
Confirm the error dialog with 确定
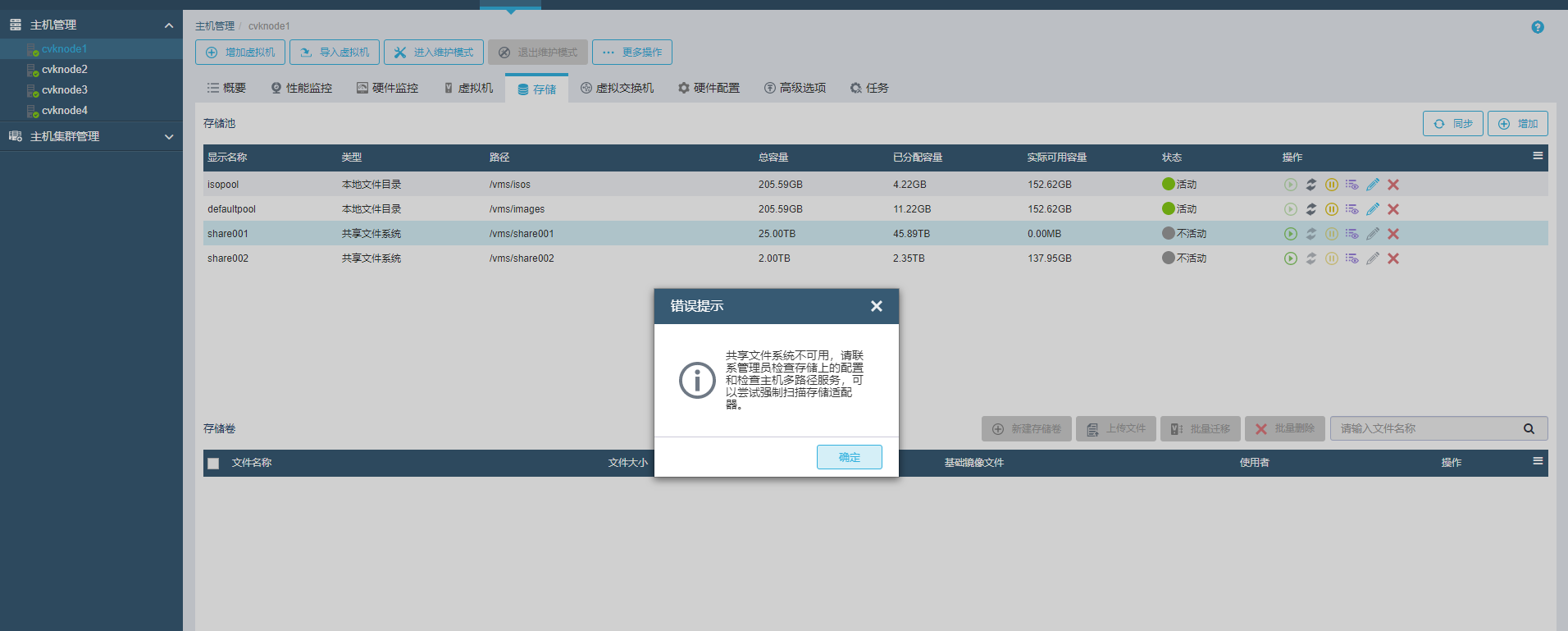[850, 457]
